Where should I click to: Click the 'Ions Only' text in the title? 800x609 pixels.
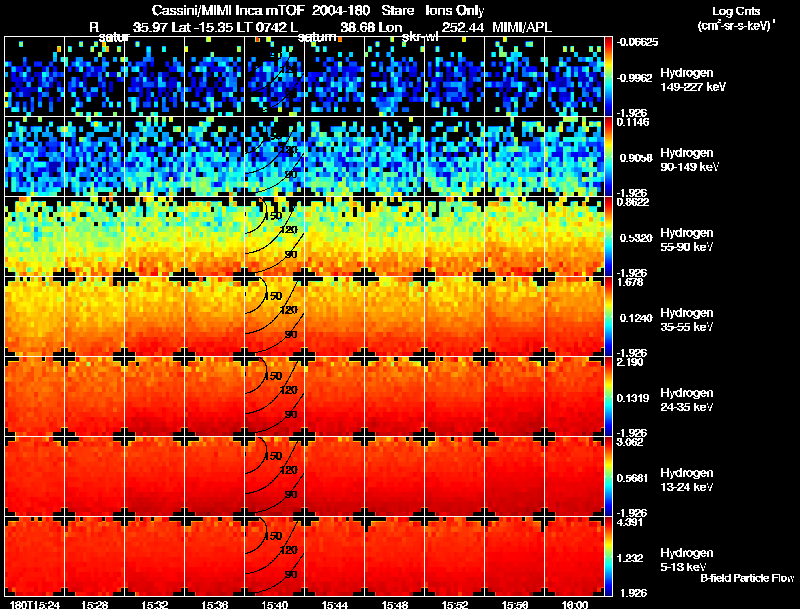[x=455, y=11]
